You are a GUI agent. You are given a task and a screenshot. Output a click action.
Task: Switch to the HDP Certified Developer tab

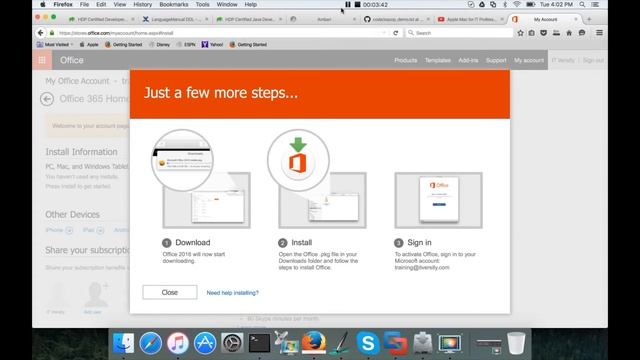(100, 19)
